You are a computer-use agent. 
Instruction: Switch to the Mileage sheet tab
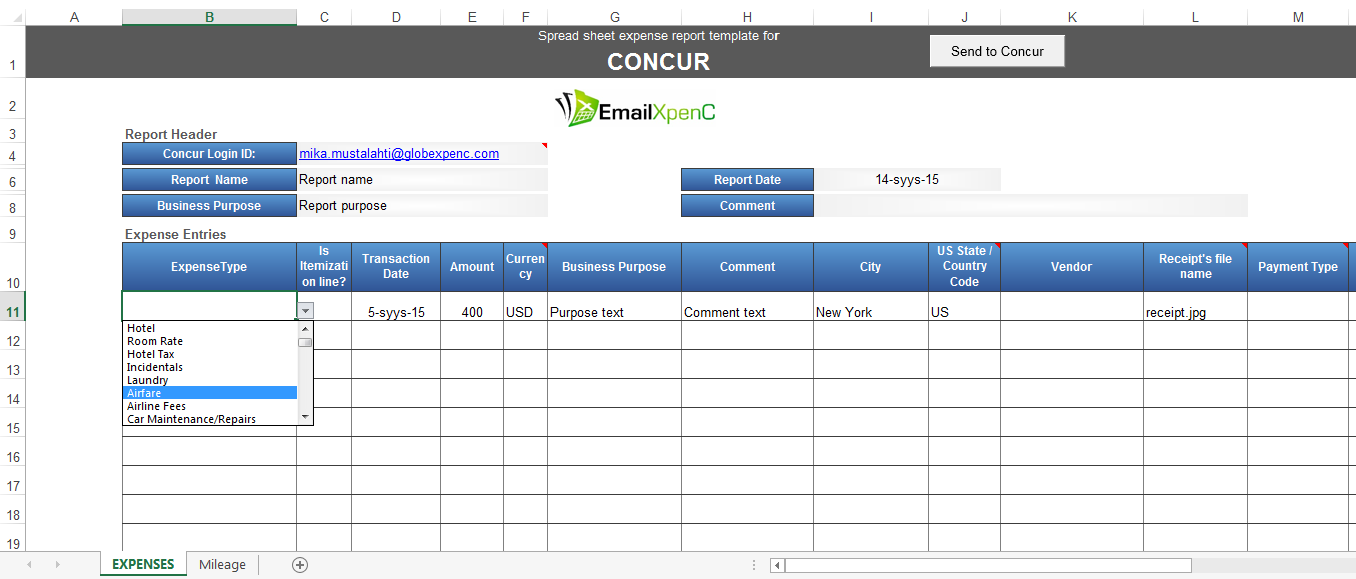point(222,565)
